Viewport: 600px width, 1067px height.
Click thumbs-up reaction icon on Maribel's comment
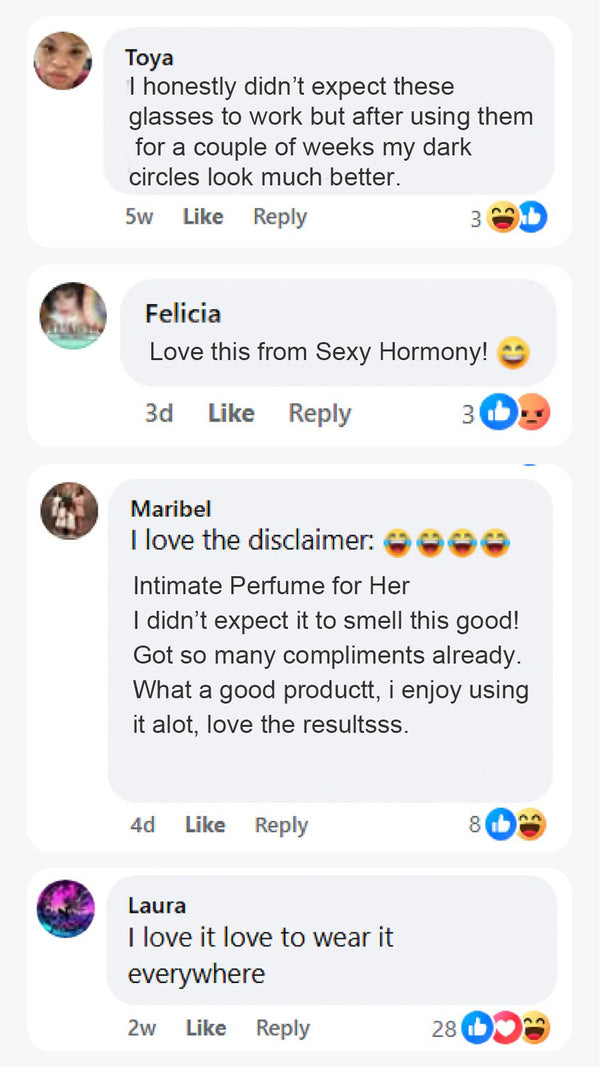click(500, 825)
